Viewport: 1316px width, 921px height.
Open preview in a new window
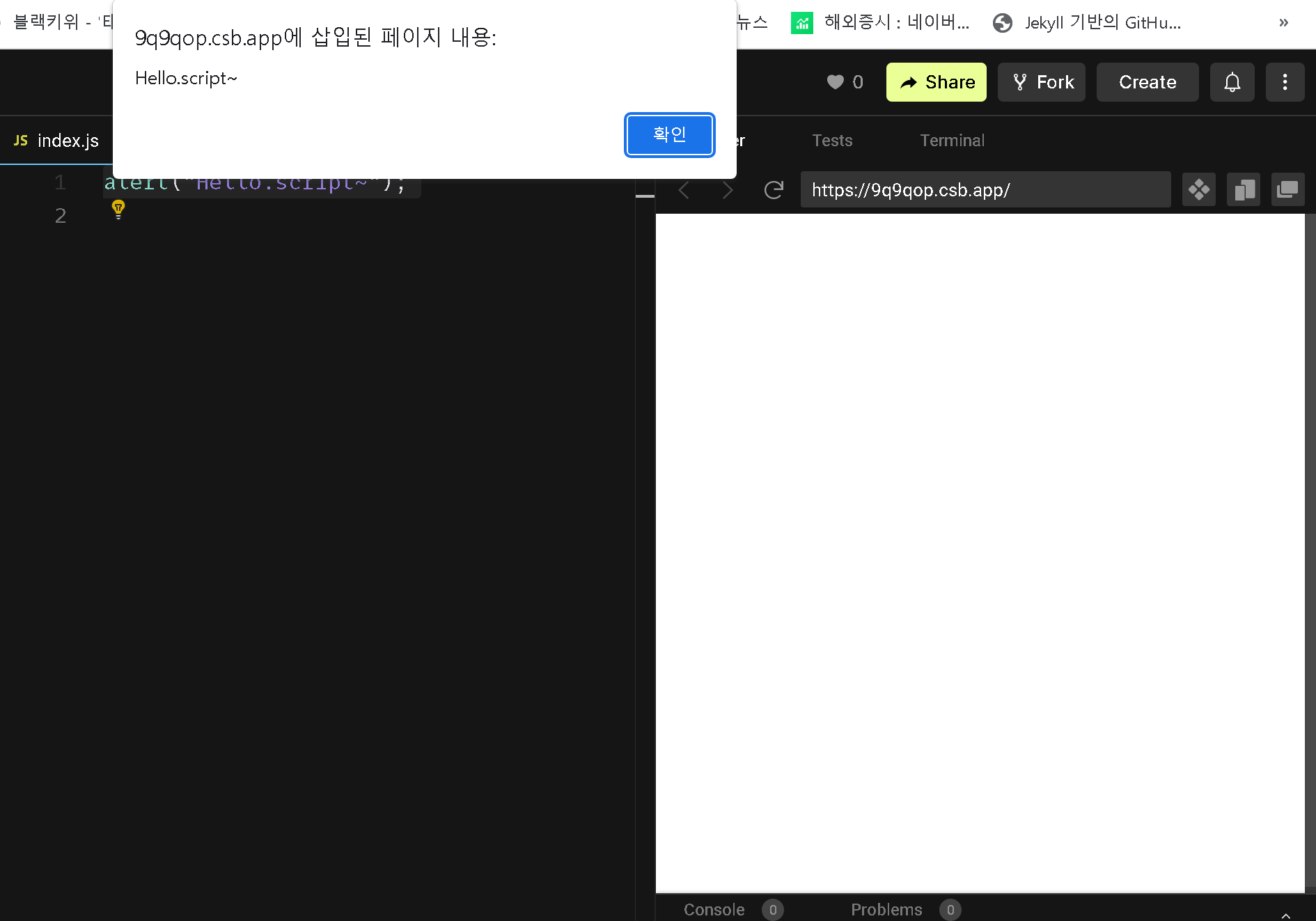pyautogui.click(x=1287, y=189)
